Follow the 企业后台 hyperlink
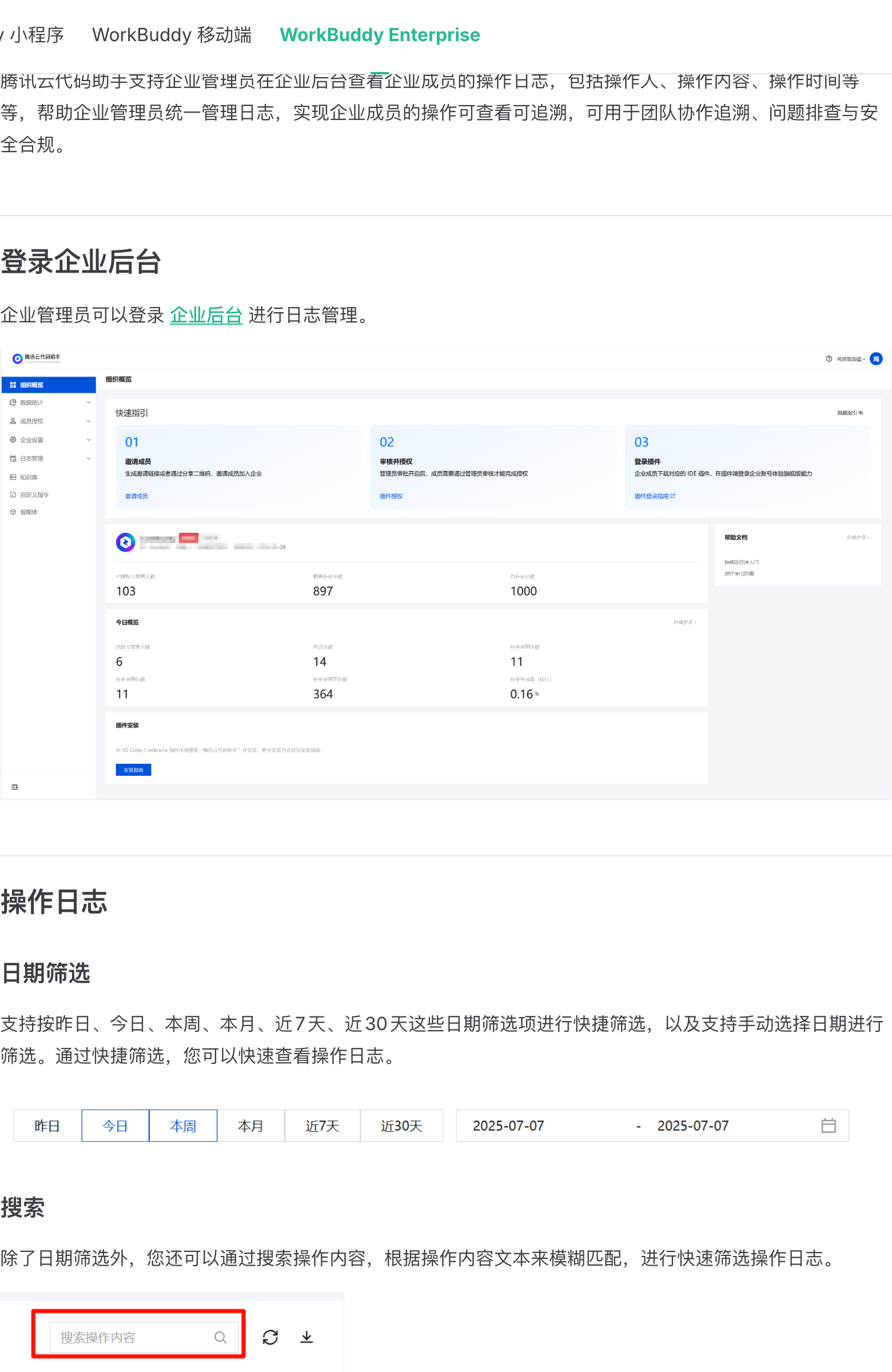The height and width of the screenshot is (1372, 892). [x=206, y=316]
